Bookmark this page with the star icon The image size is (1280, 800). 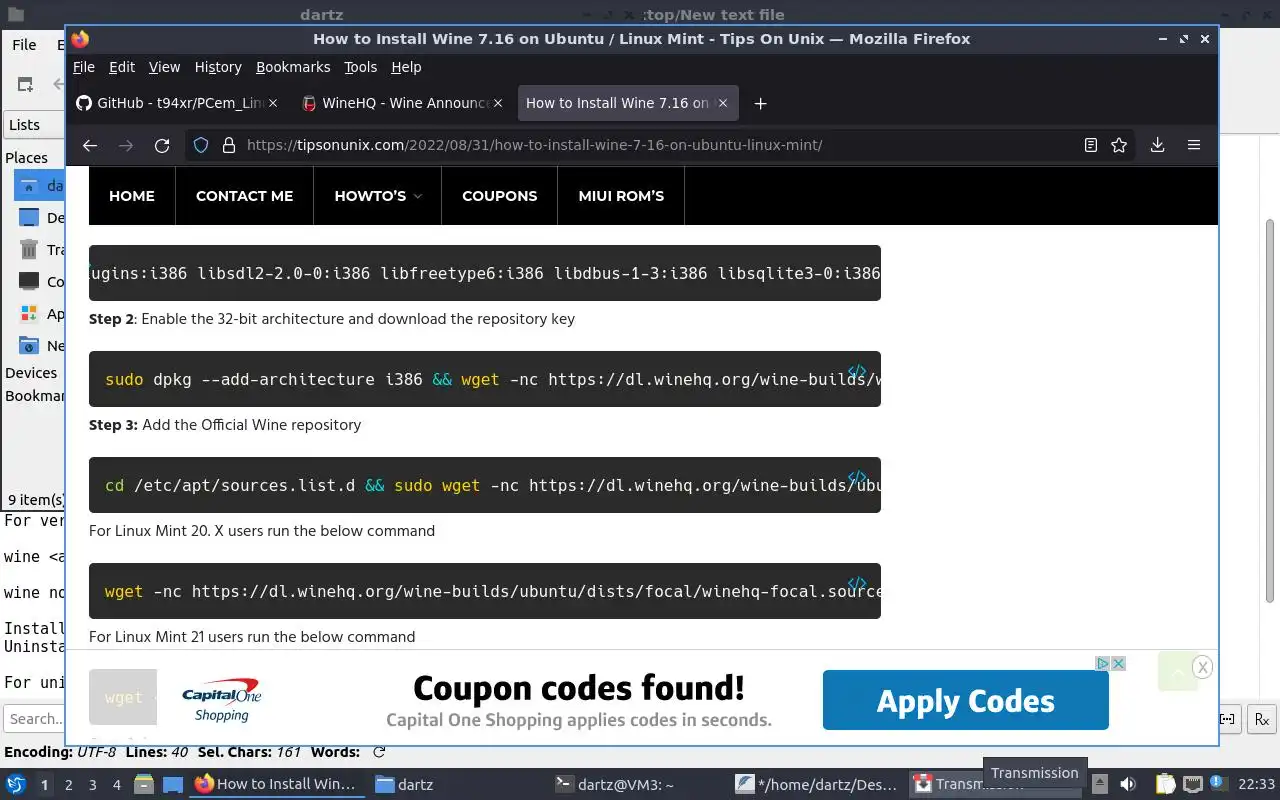pos(1119,145)
